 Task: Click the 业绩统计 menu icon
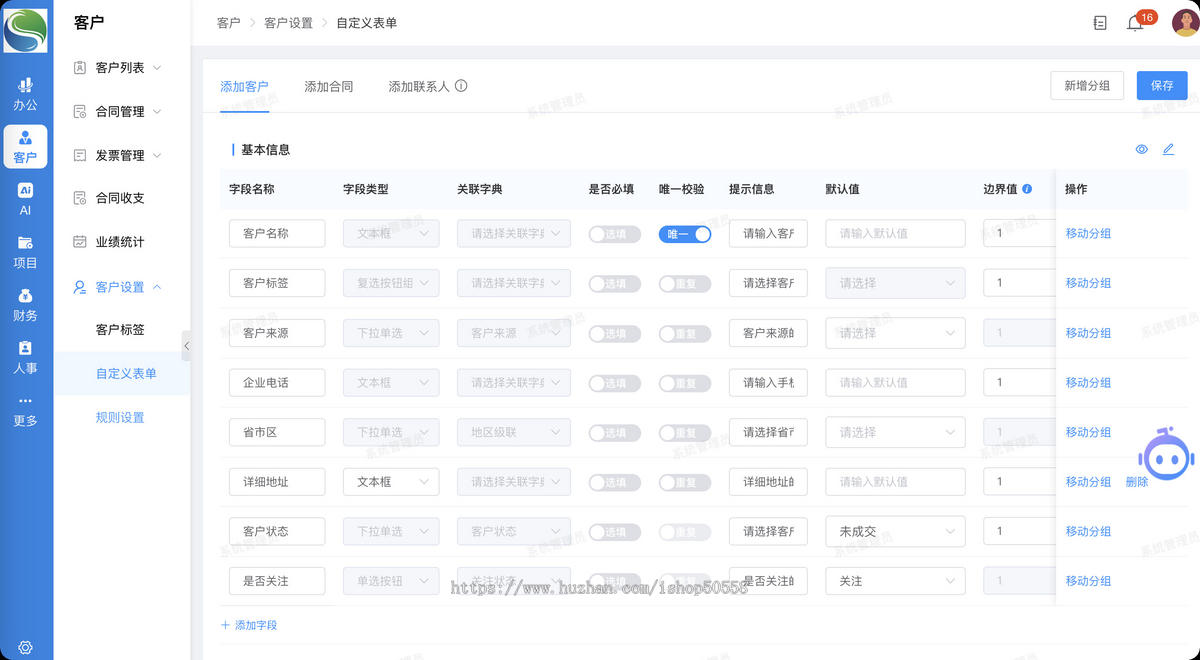pyautogui.click(x=80, y=242)
